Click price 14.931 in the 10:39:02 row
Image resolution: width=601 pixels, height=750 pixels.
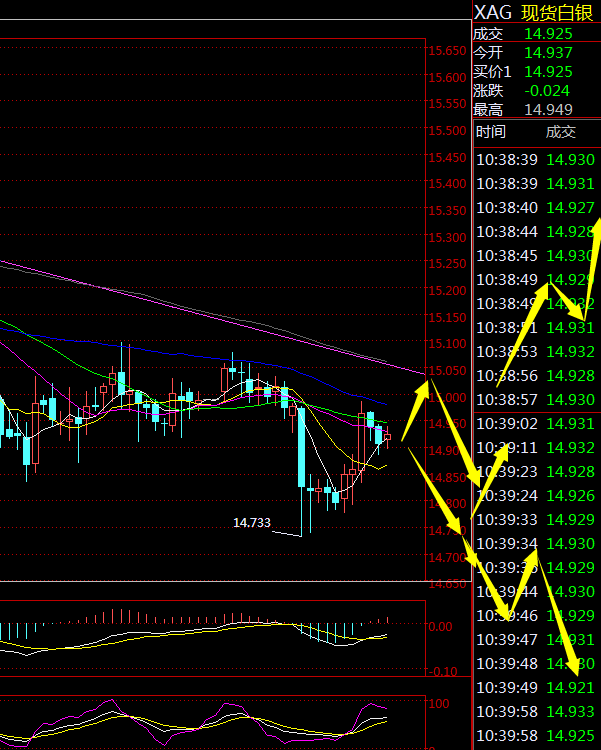click(x=570, y=424)
